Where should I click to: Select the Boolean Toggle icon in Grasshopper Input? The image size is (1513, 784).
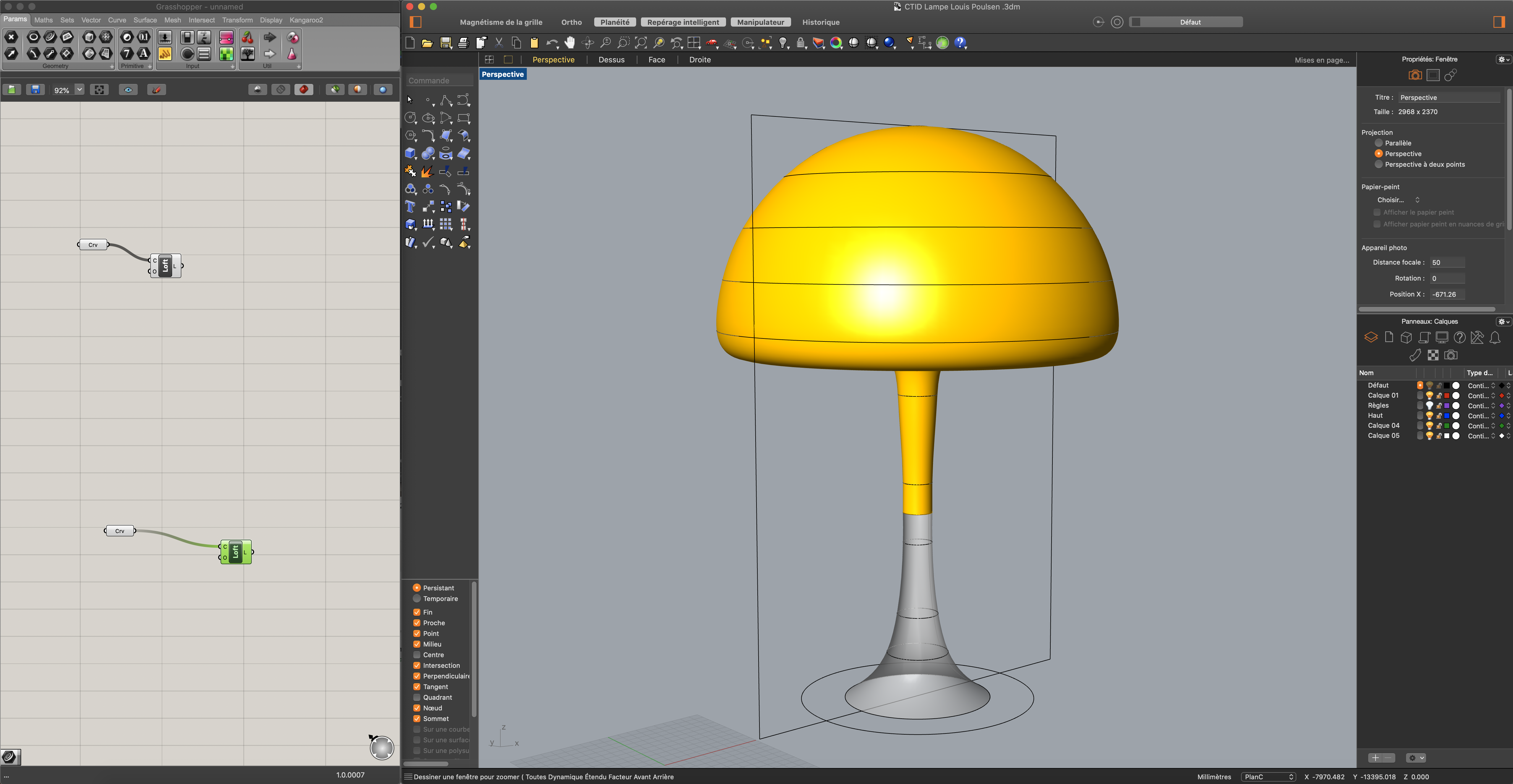(187, 38)
